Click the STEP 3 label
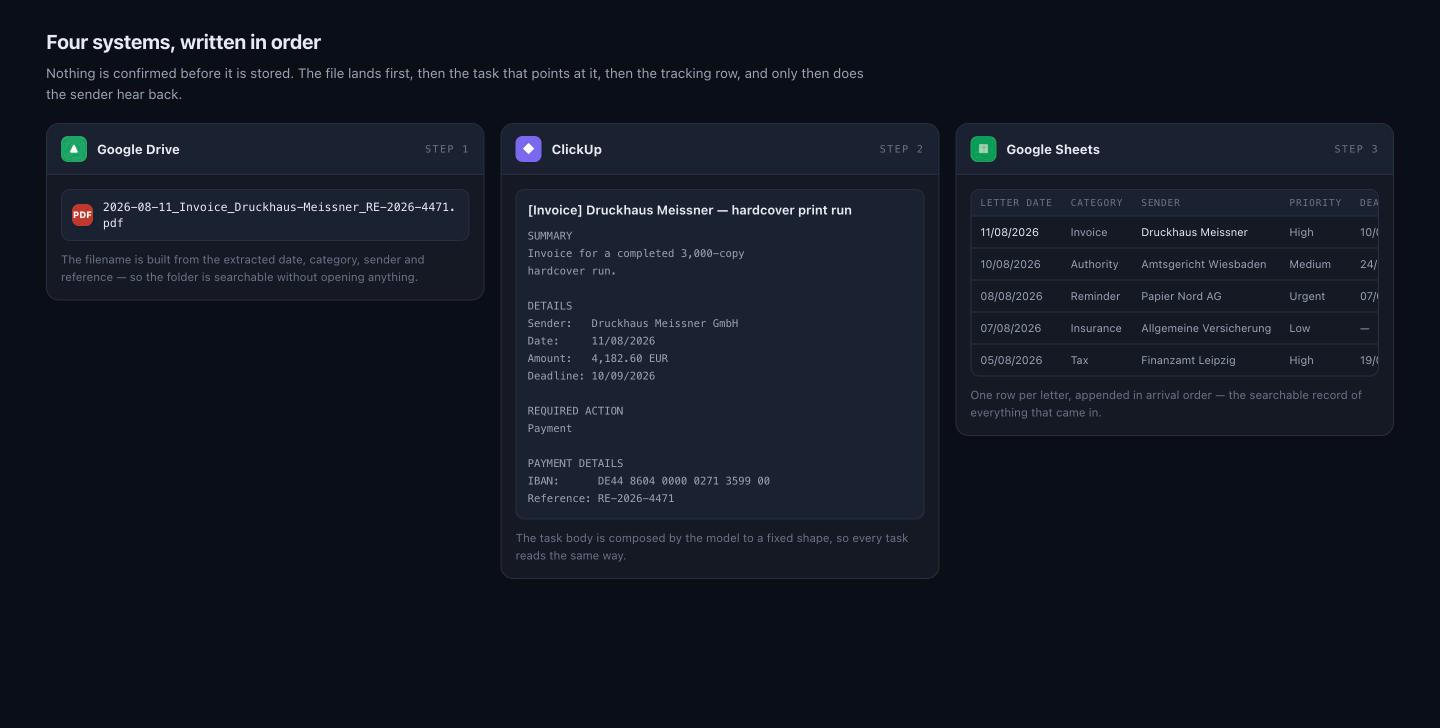This screenshot has width=1440, height=728. tap(1356, 149)
